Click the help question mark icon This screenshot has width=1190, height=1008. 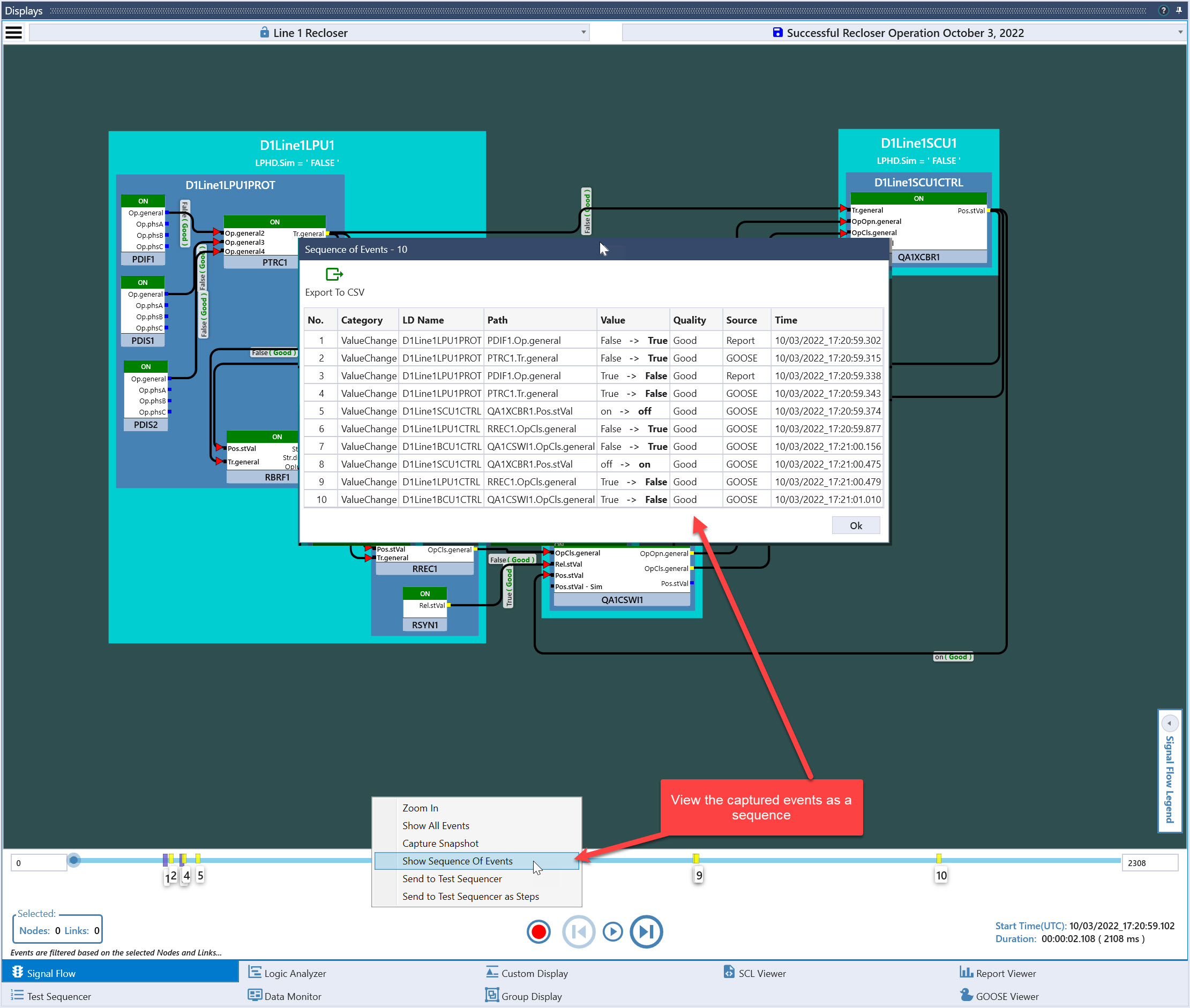pyautogui.click(x=1163, y=10)
